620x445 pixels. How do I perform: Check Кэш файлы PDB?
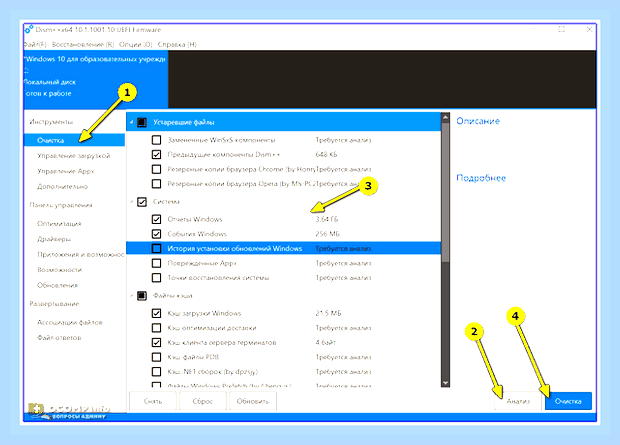point(157,357)
